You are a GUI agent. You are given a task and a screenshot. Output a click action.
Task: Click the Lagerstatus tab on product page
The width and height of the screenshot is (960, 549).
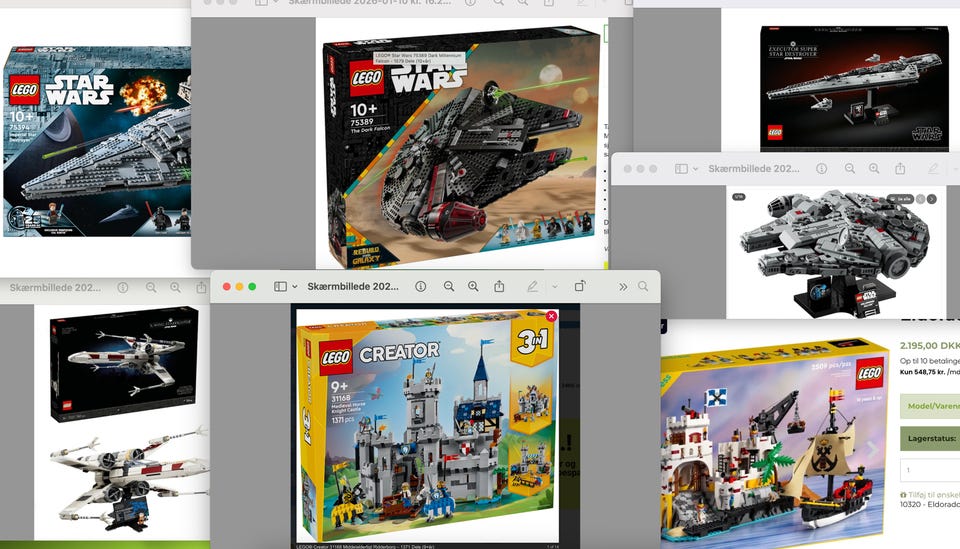tap(932, 438)
